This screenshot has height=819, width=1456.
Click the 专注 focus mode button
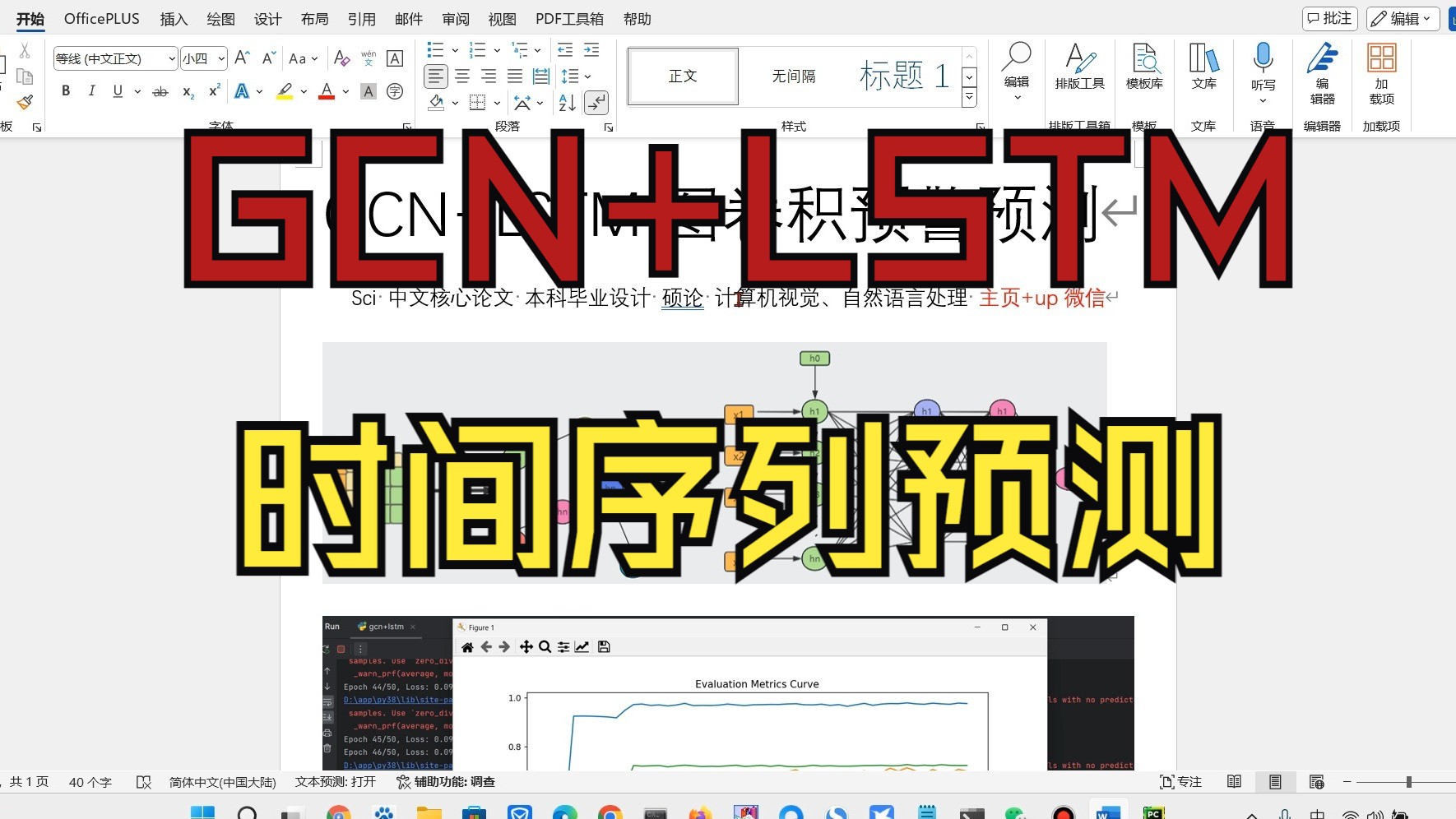[x=1181, y=782]
